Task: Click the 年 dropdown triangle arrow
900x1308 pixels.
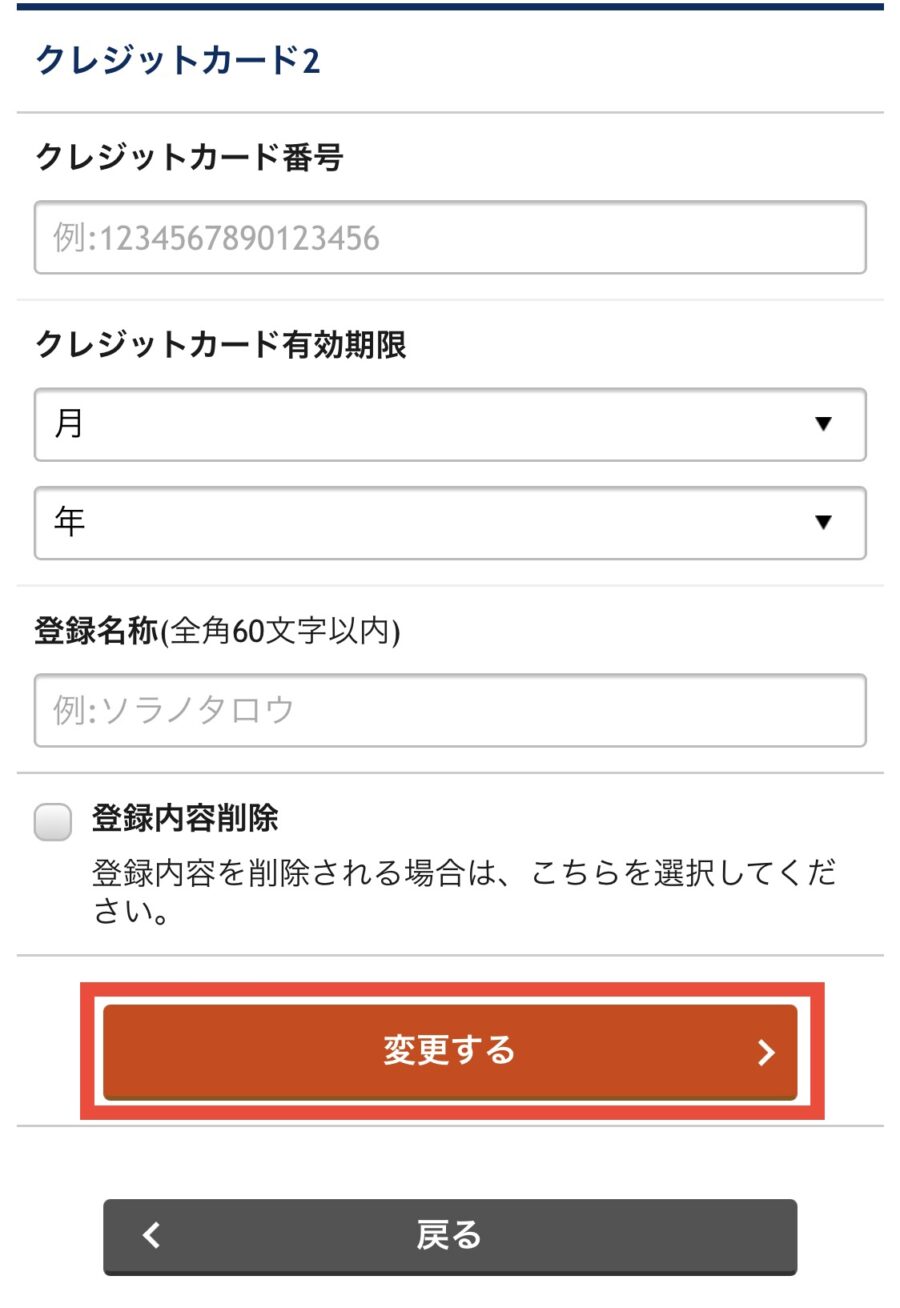Action: (823, 522)
